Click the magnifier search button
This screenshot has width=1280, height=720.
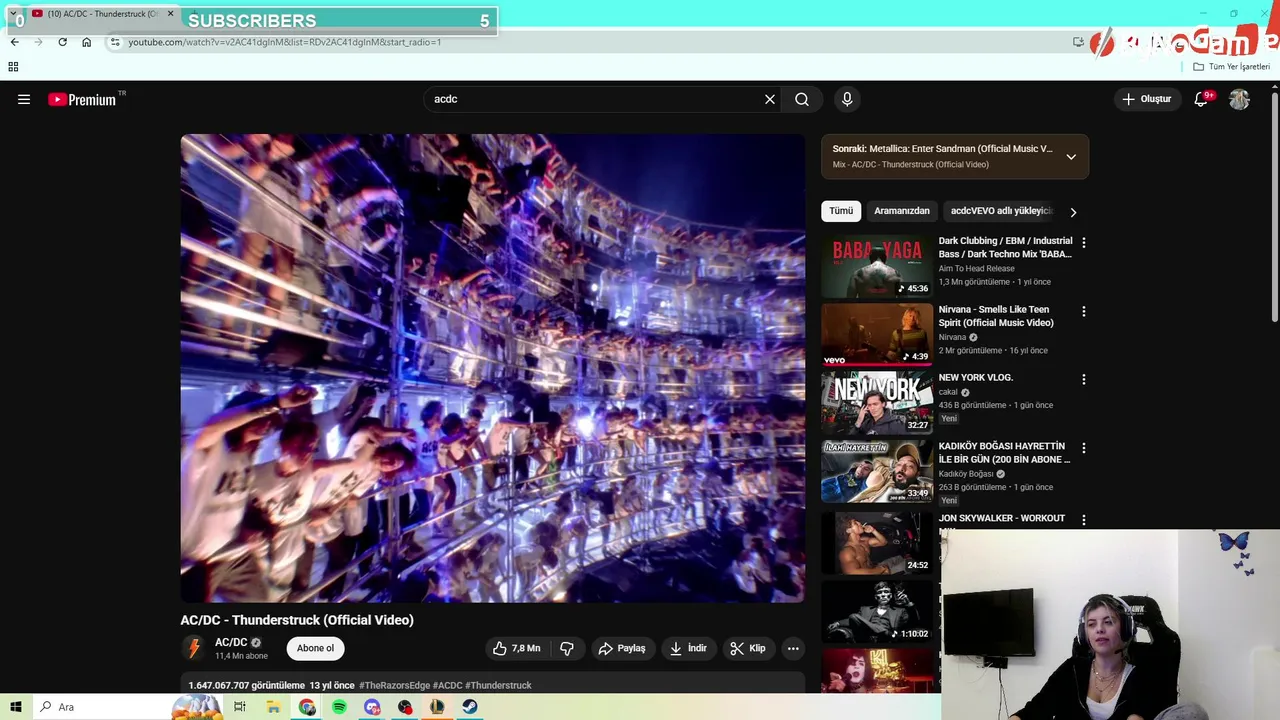802,99
